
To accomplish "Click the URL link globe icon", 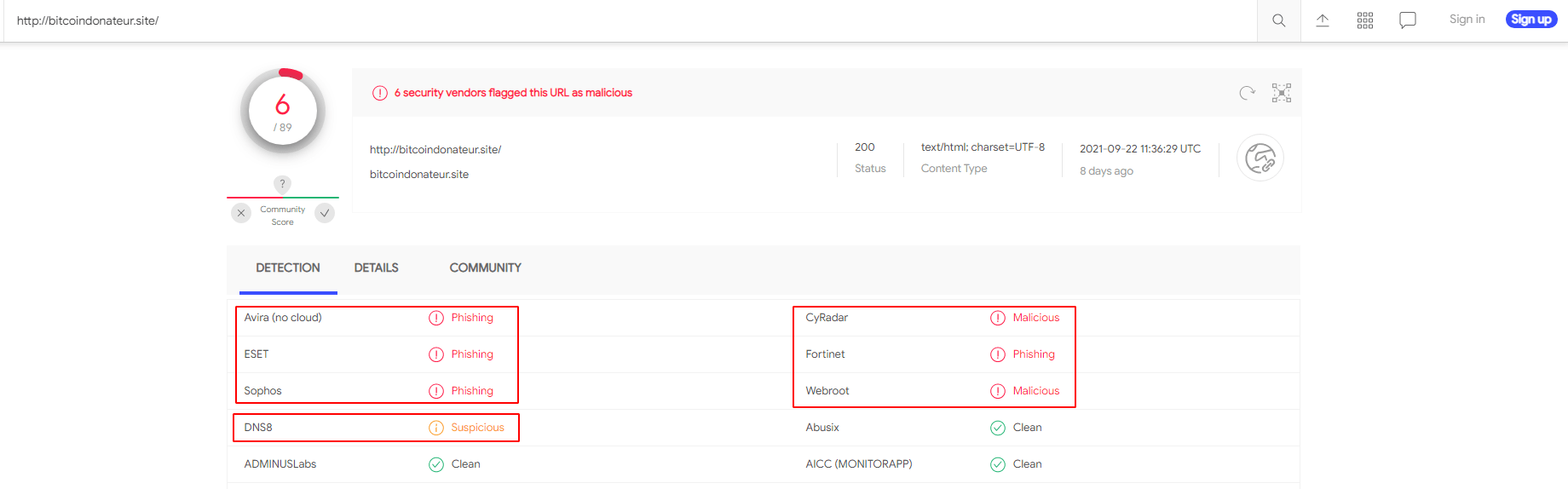I will coord(1260,158).
